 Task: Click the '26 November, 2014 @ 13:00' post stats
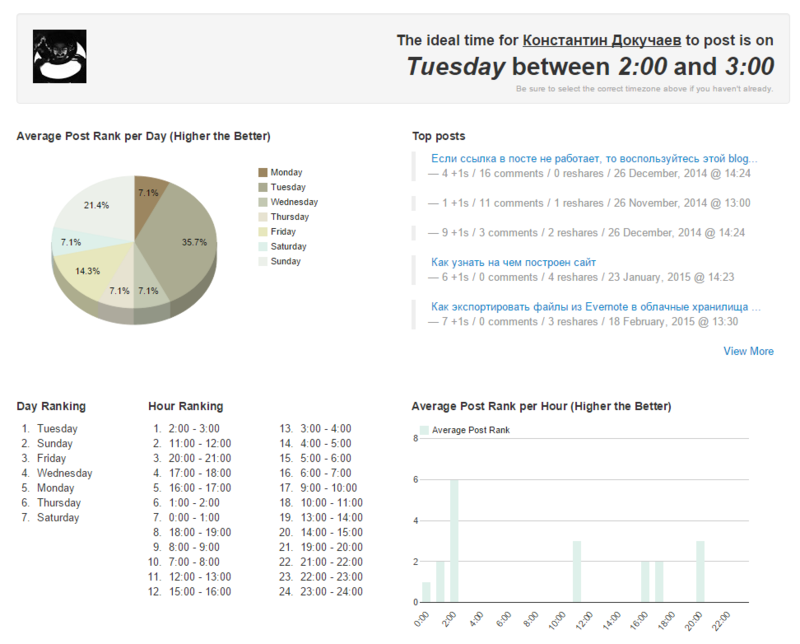[x=589, y=203]
